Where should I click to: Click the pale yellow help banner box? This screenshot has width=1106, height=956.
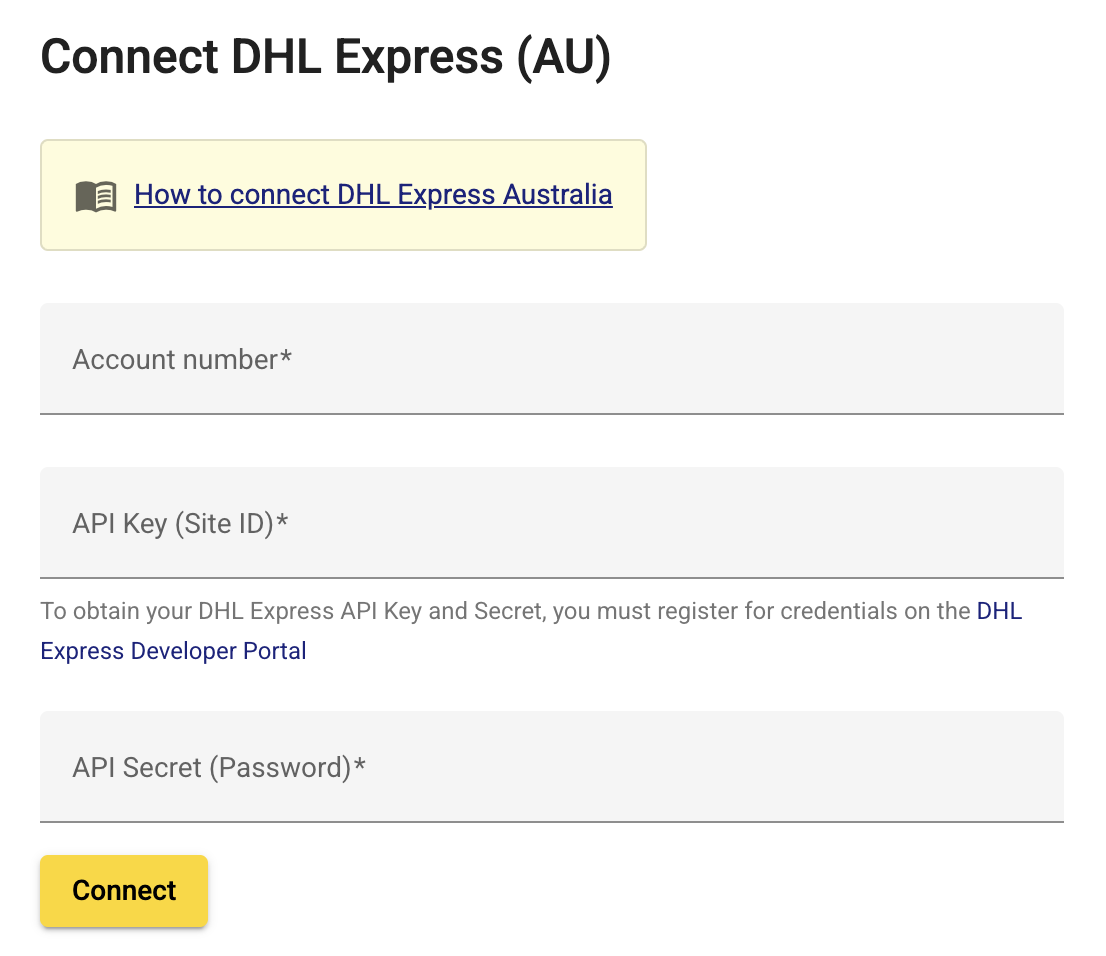point(344,195)
